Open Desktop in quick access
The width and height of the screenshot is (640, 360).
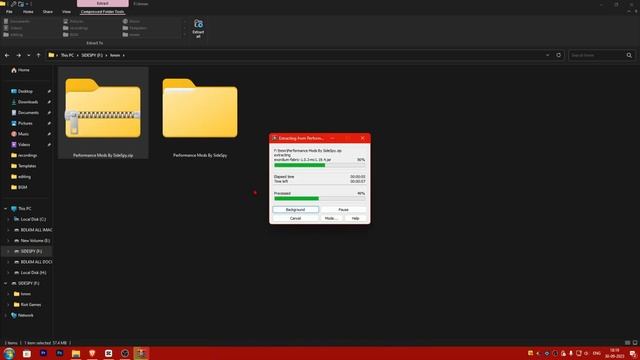[25, 91]
